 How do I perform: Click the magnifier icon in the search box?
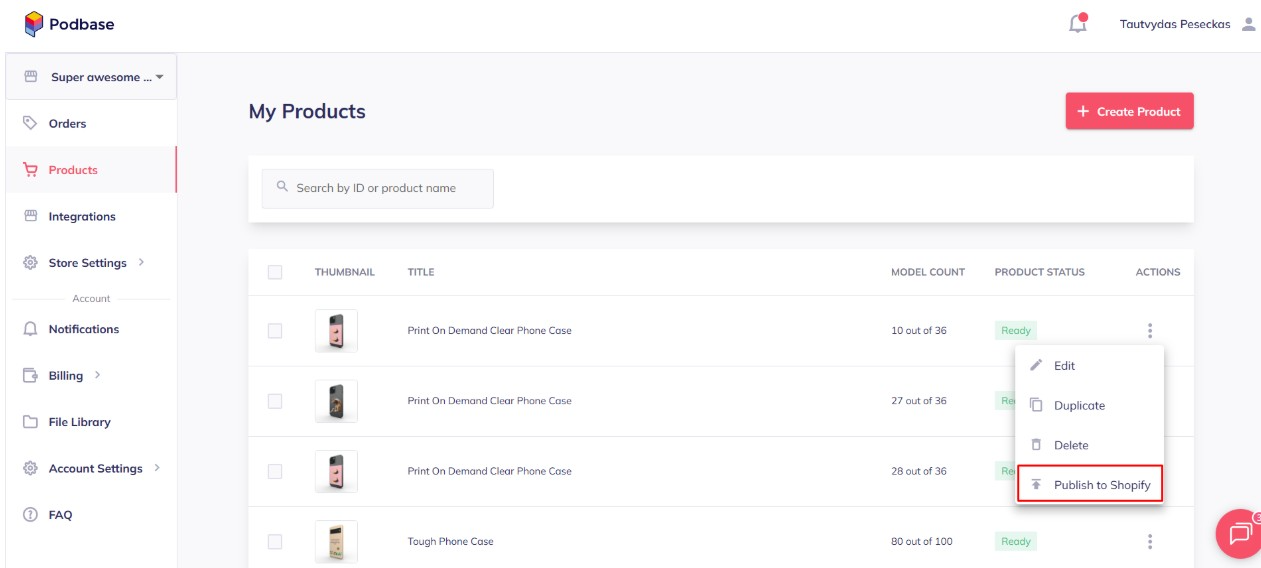click(283, 187)
